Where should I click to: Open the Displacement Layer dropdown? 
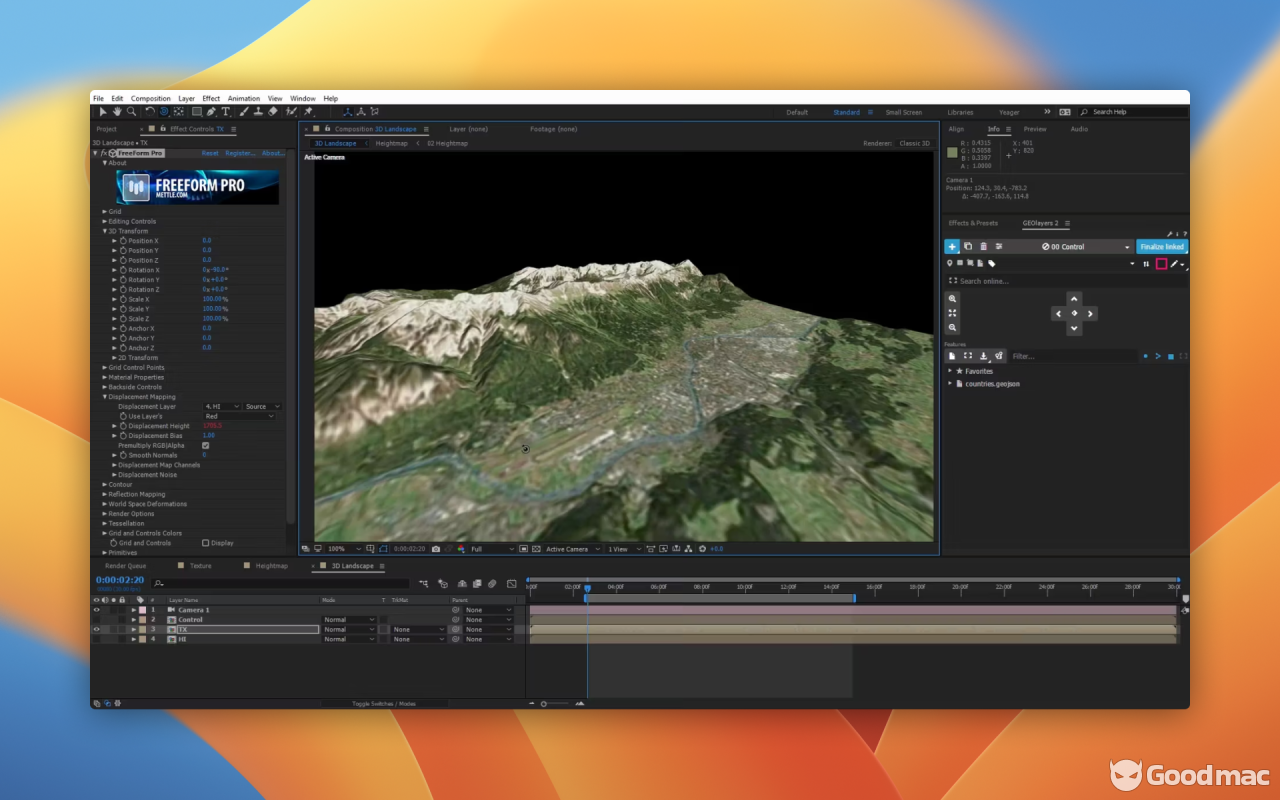[x=222, y=407]
